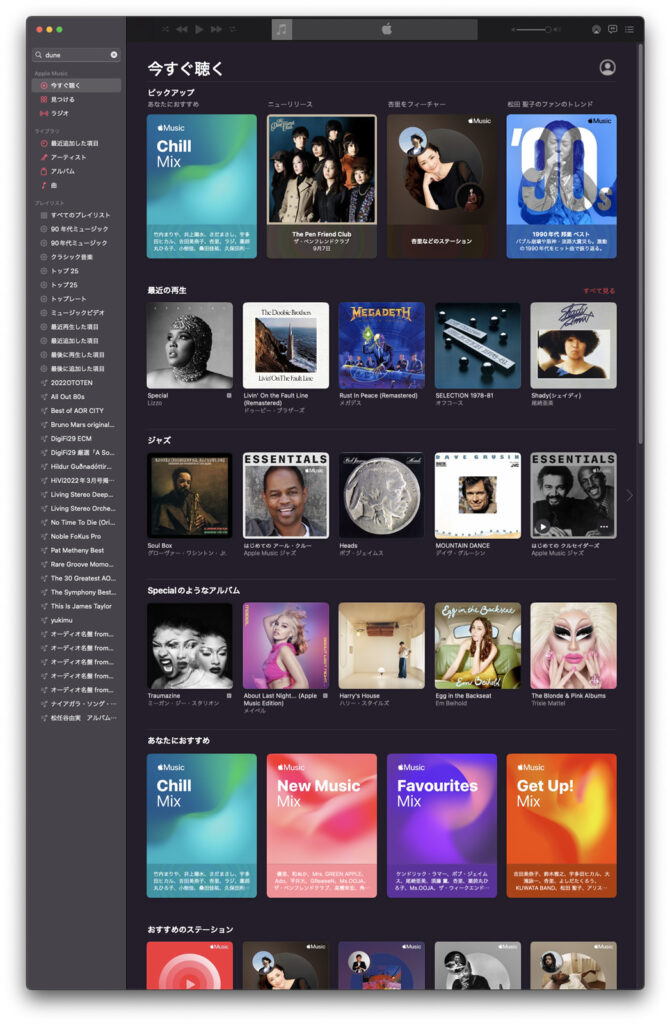Show lyrics with the speech bubble icon
The width and height of the screenshot is (670, 1024).
(x=613, y=29)
